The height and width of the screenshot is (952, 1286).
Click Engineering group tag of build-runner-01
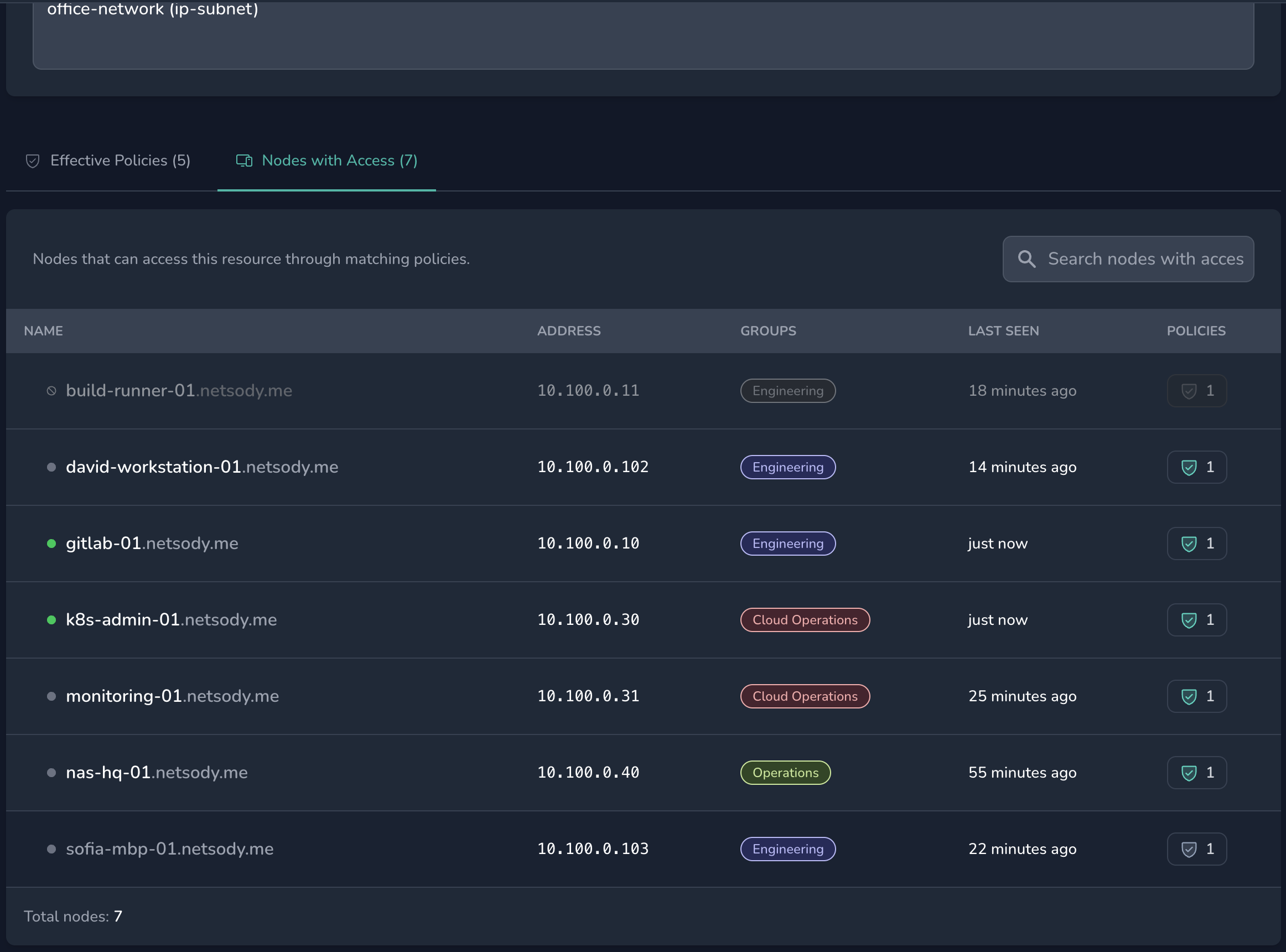coord(787,391)
